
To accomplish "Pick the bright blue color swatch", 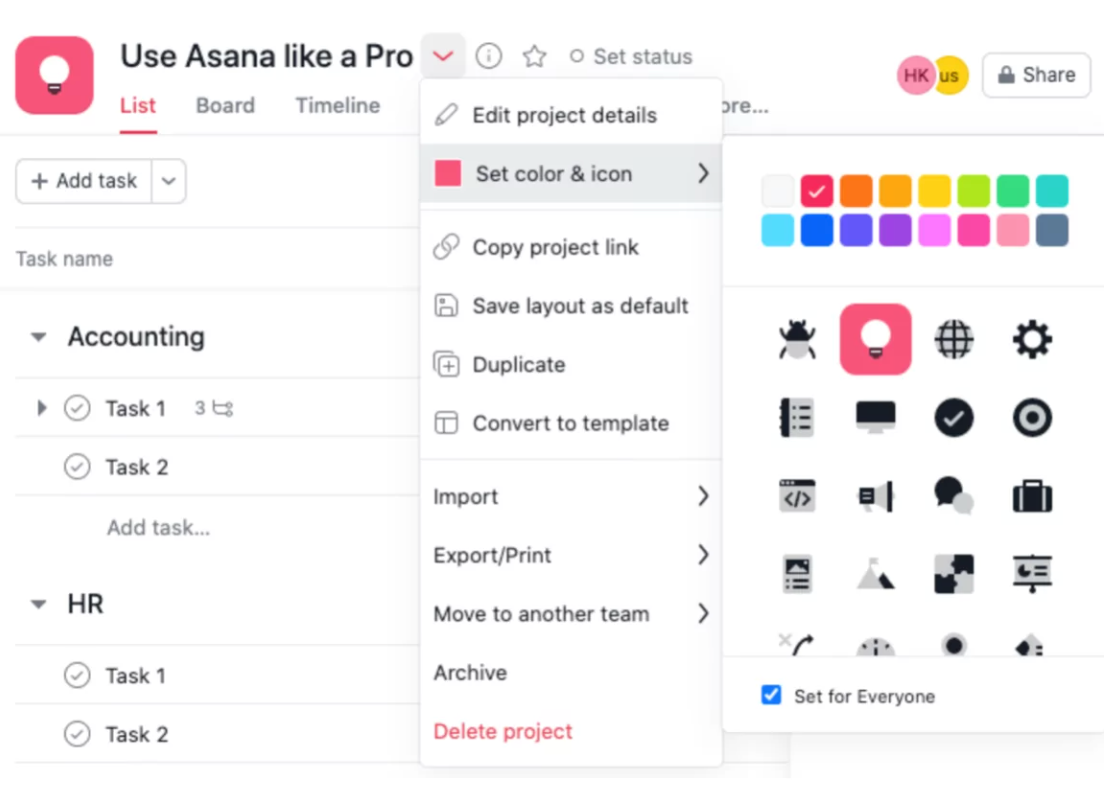I will click(x=817, y=230).
